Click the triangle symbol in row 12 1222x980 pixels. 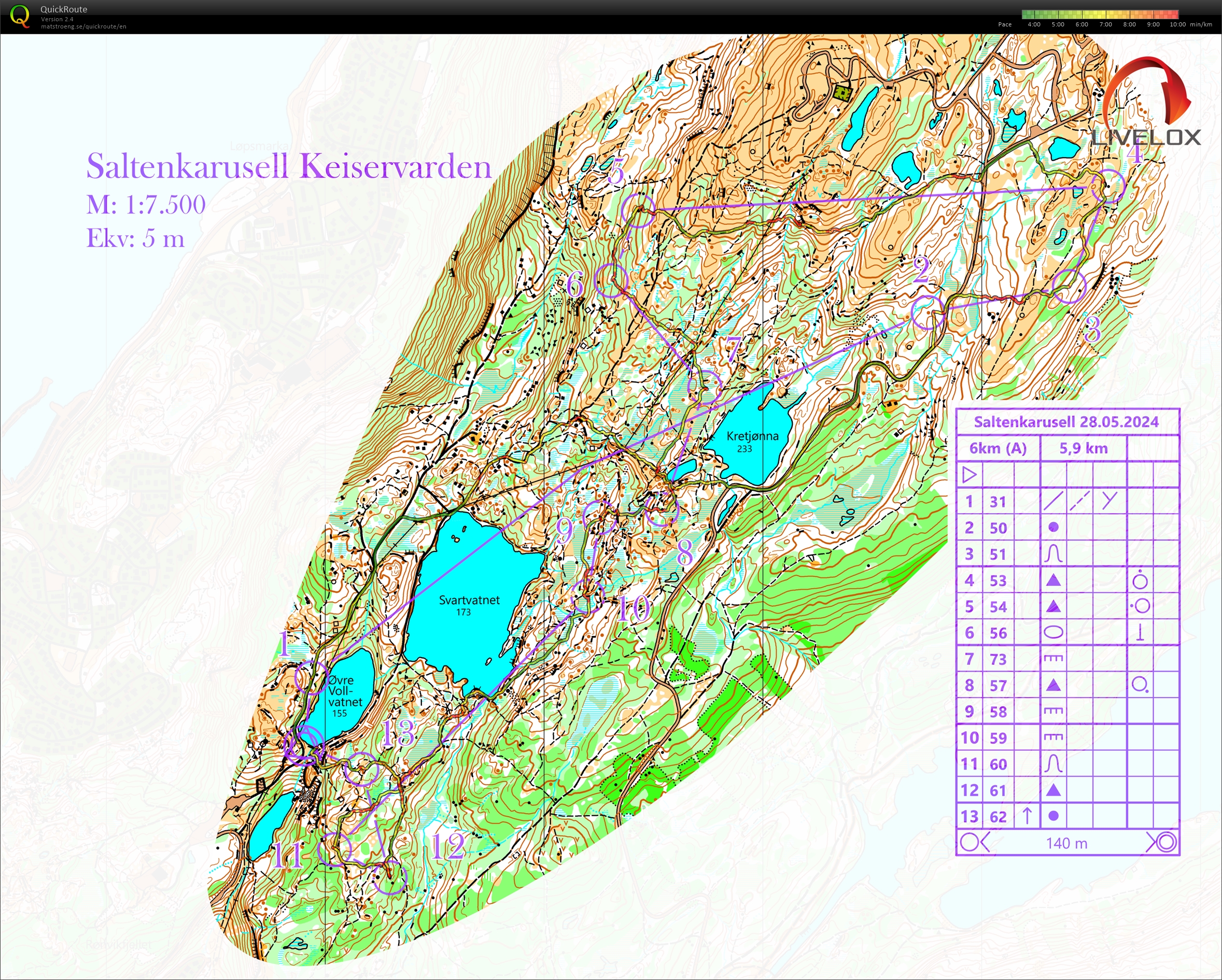coord(1053,790)
